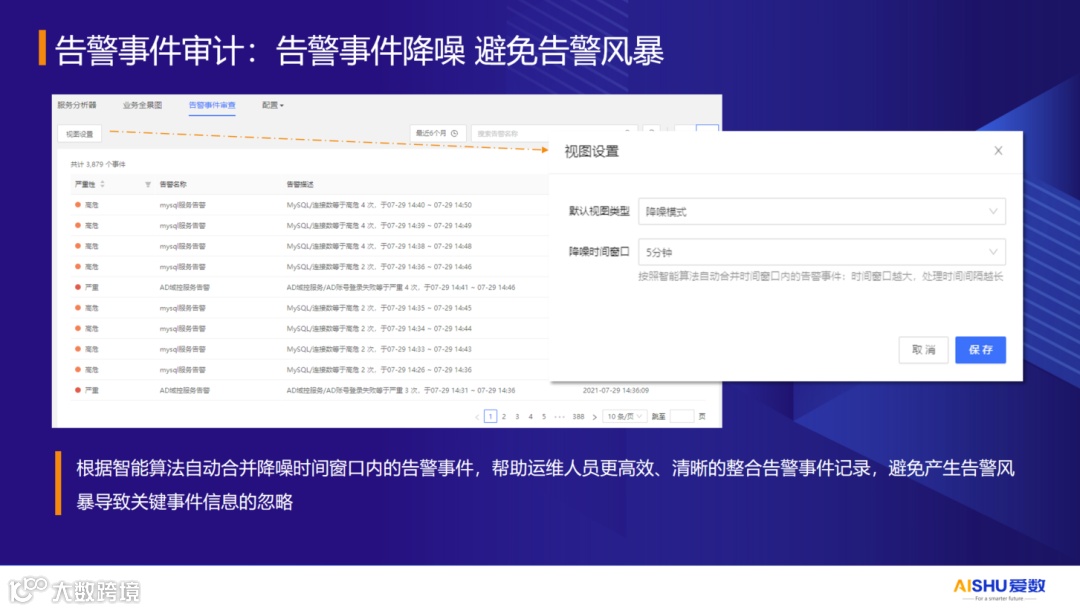Select the row ending 14:33 ~ 07-29 14:43
The height and width of the screenshot is (611, 1080).
pyautogui.click(x=310, y=349)
